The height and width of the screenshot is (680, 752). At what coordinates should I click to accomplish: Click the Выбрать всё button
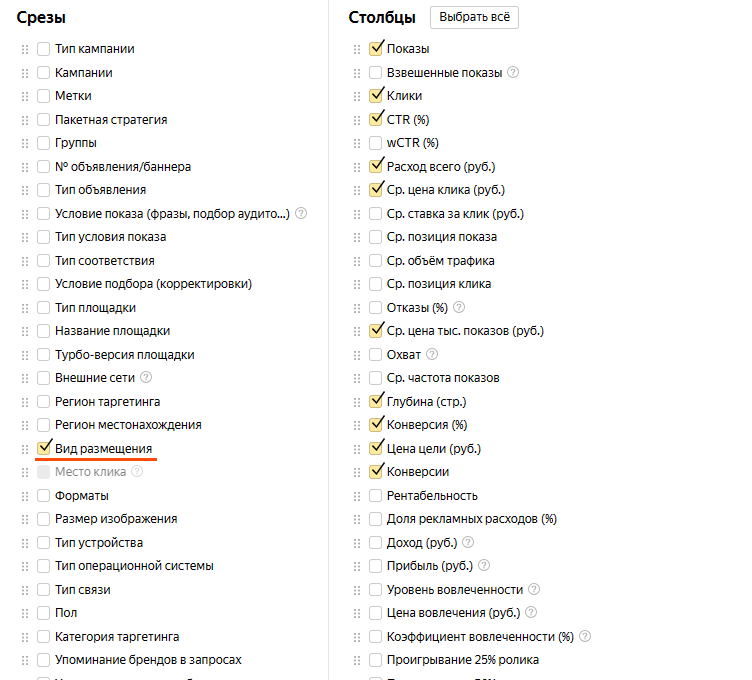coord(474,17)
